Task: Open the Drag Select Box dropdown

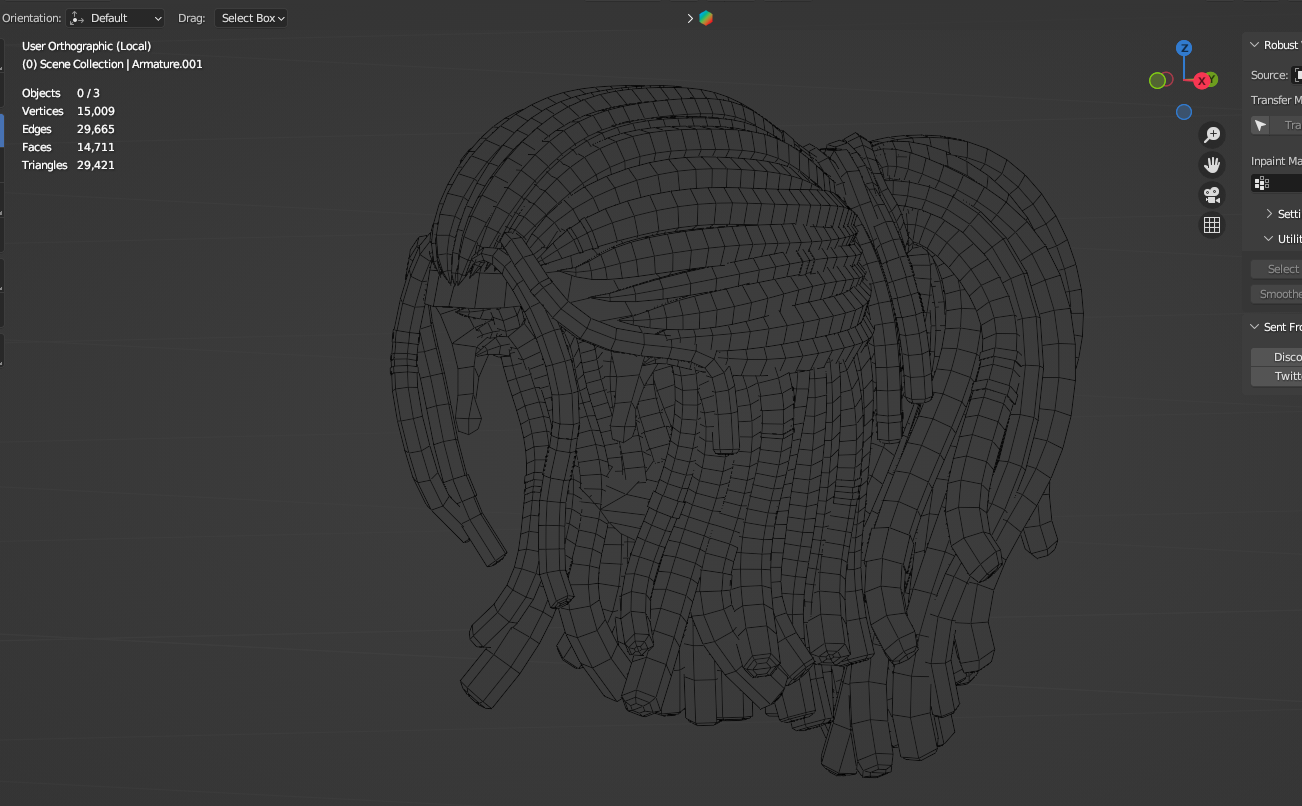Action: pyautogui.click(x=251, y=18)
